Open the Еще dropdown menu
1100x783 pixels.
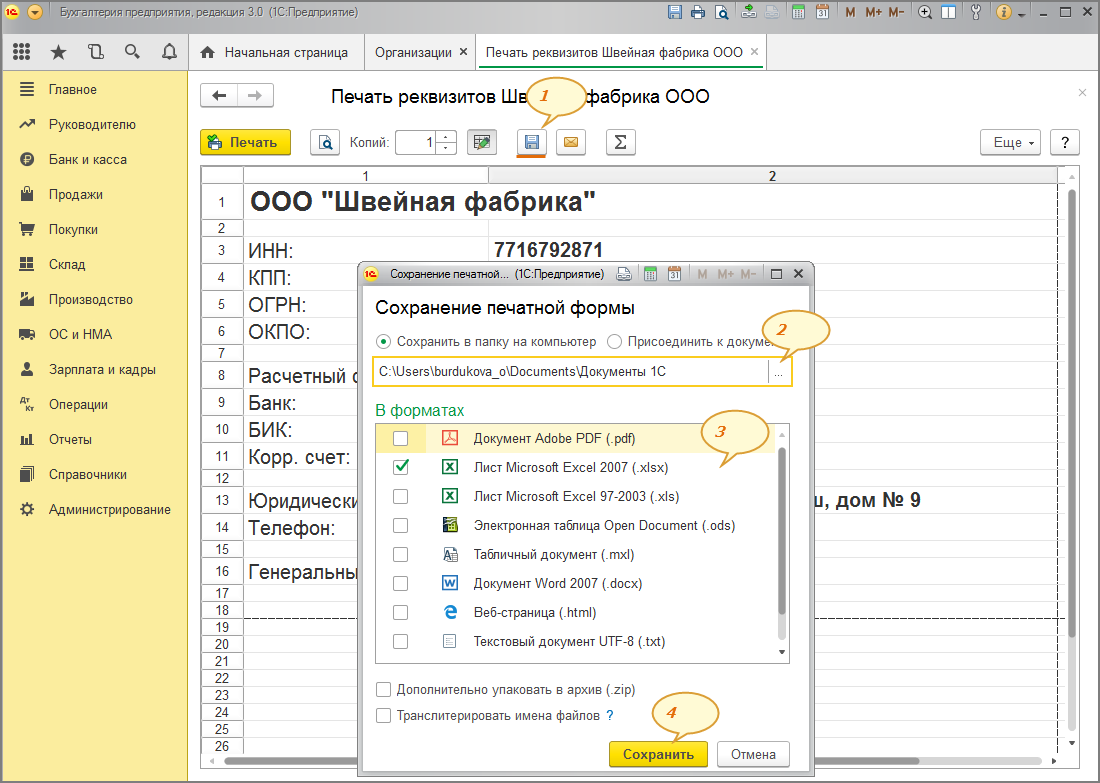point(1011,142)
